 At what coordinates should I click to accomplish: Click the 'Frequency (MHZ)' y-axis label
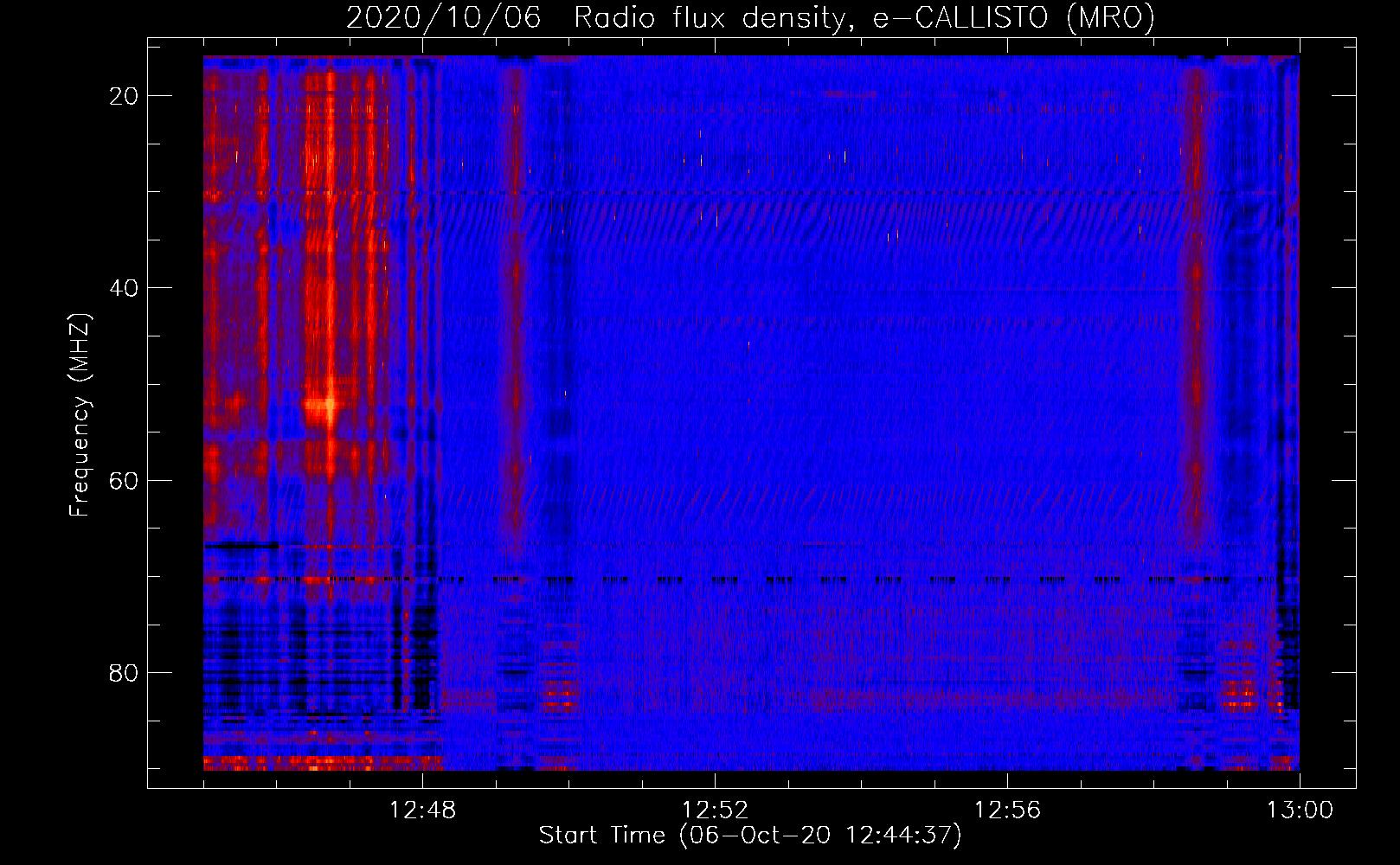pos(80,415)
